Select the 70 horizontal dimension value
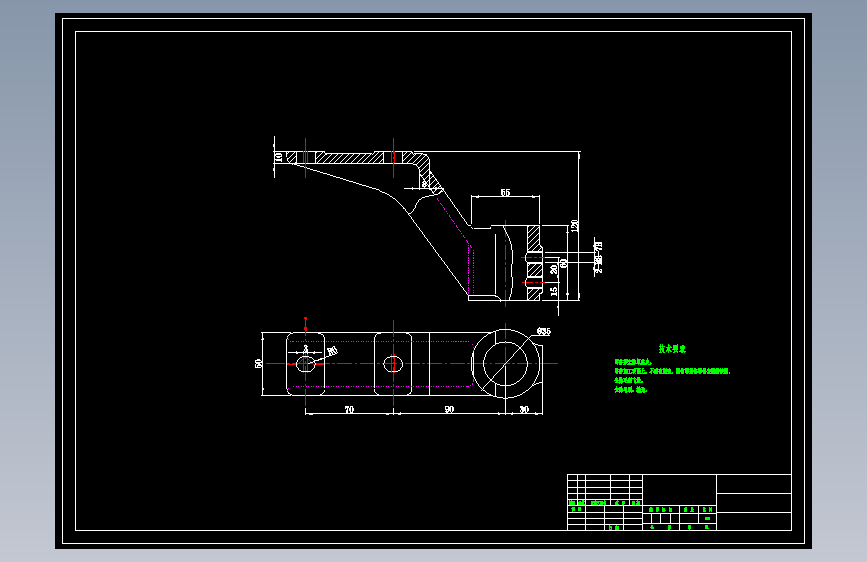The height and width of the screenshot is (562, 867). pos(349,409)
